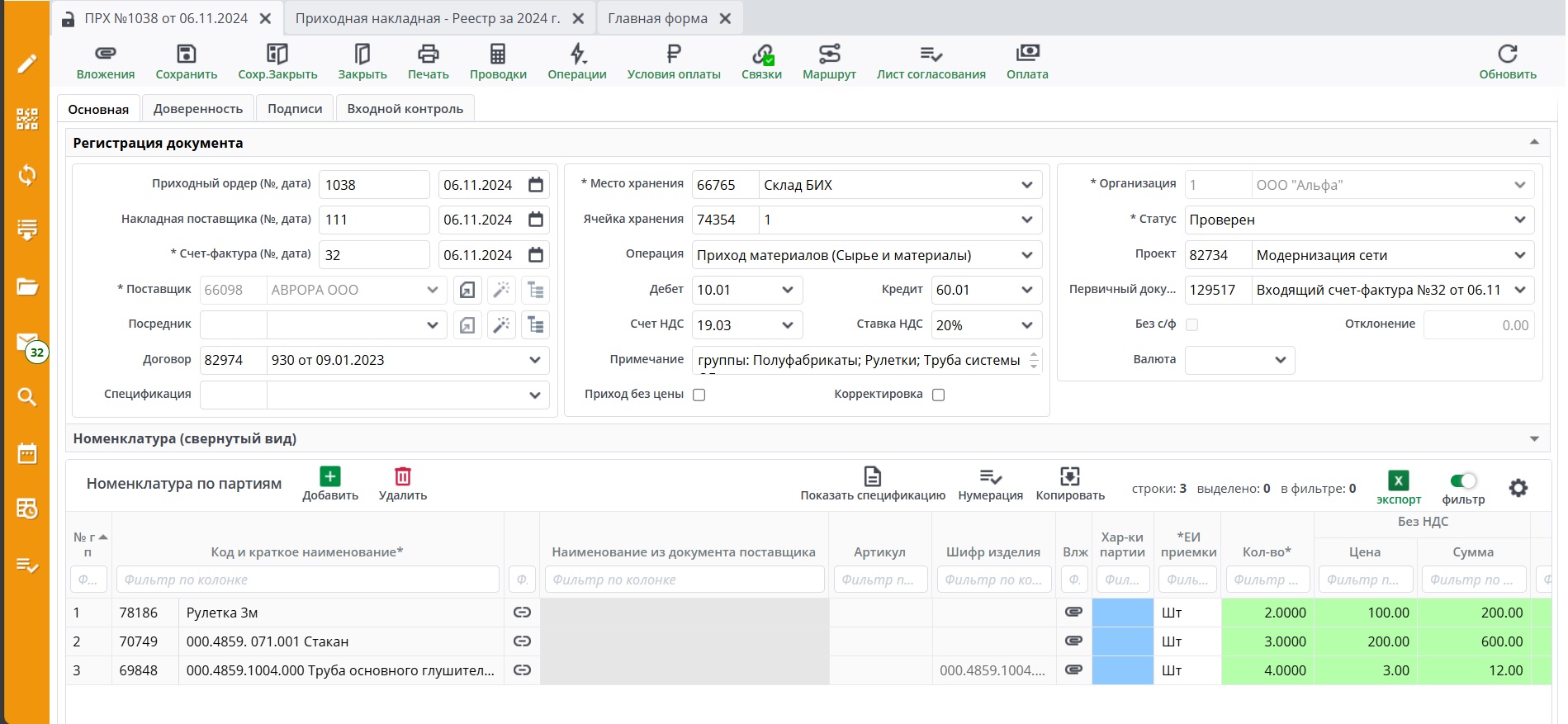Viewport: 1568px width, 724px height.
Task: Enable the Приход без цены checkbox
Action: (x=699, y=395)
